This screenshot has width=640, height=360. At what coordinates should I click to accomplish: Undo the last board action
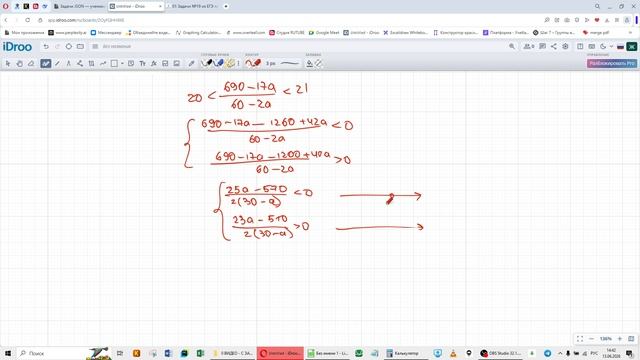46,47
